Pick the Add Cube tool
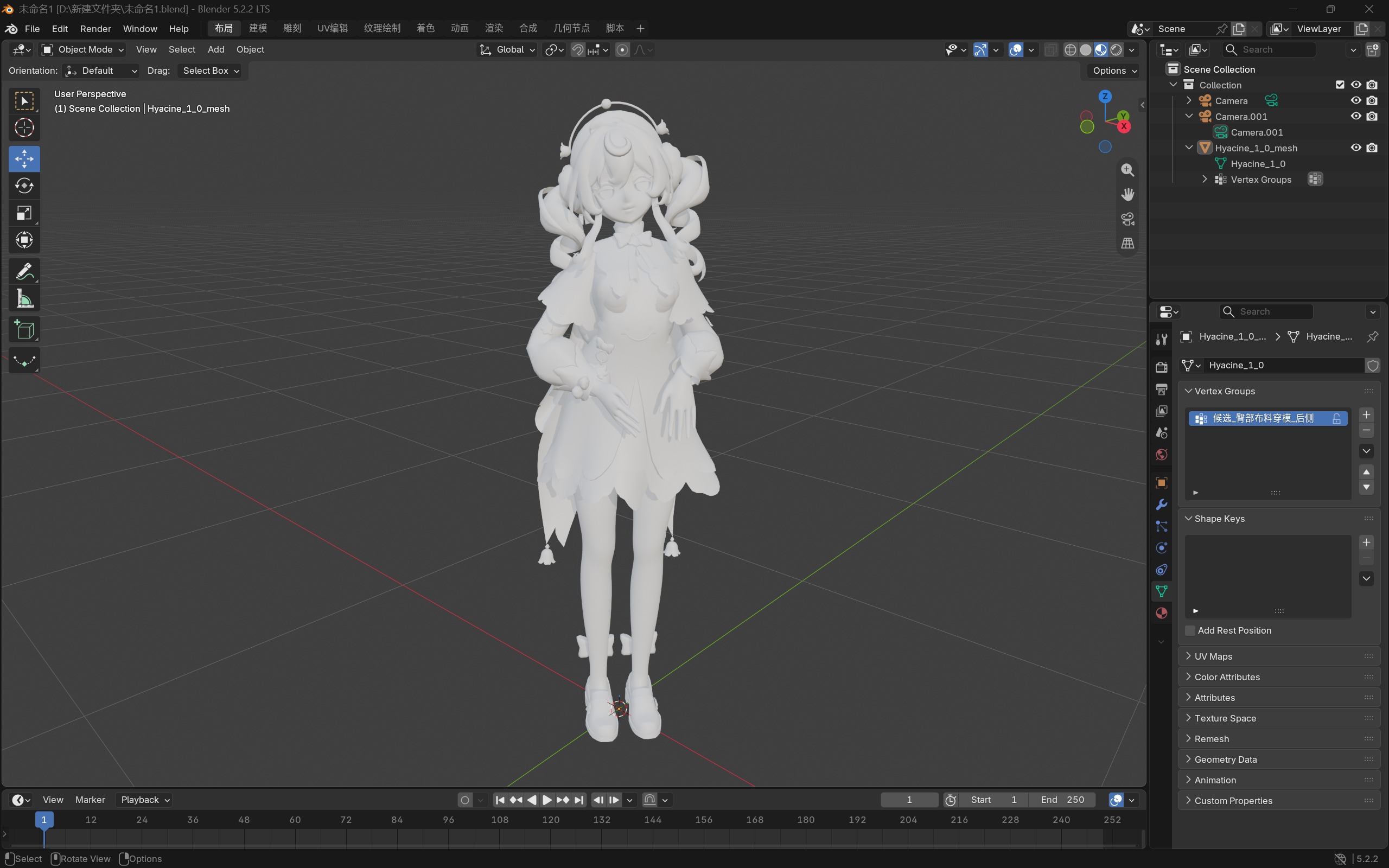The width and height of the screenshot is (1389, 868). (x=24, y=329)
